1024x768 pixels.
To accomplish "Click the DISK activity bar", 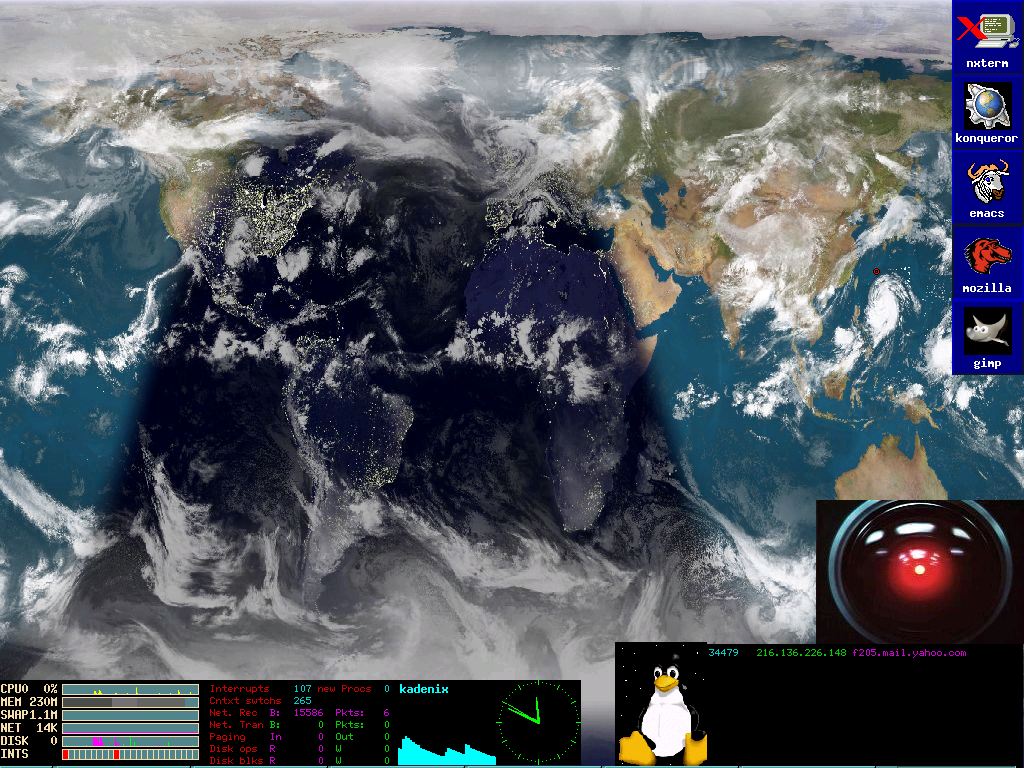I will (130, 741).
